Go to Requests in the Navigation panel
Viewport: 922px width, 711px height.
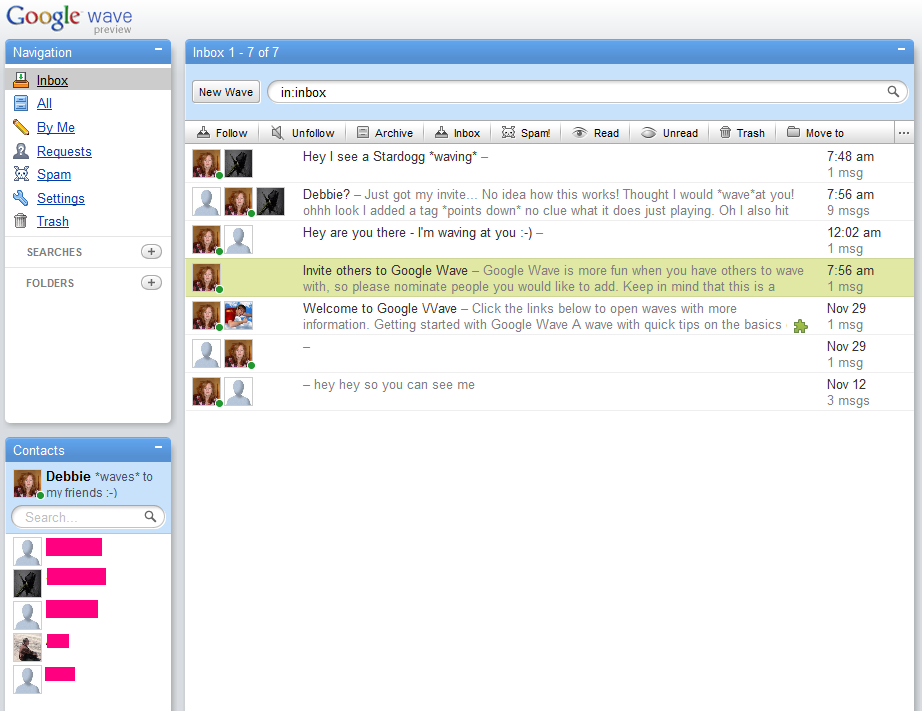[64, 151]
